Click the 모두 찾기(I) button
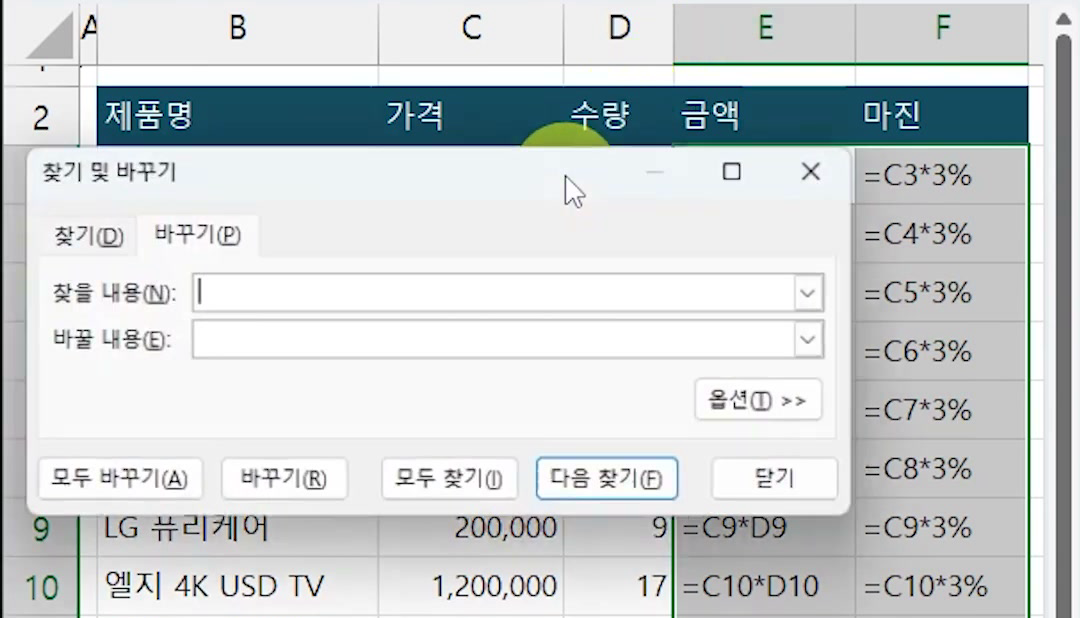This screenshot has height=618, width=1080. point(449,478)
